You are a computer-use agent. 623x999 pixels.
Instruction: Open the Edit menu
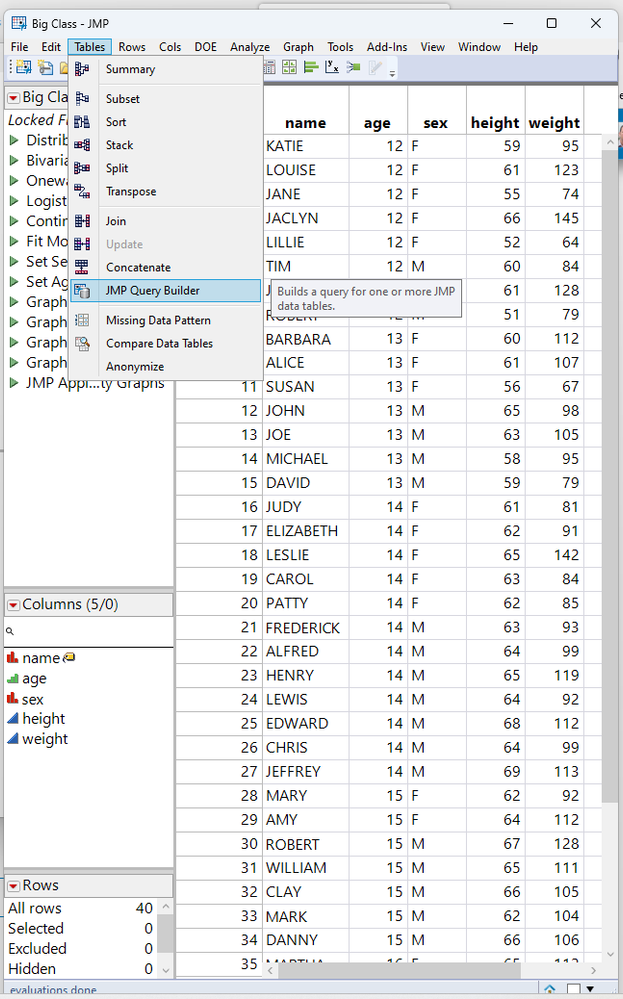51,47
